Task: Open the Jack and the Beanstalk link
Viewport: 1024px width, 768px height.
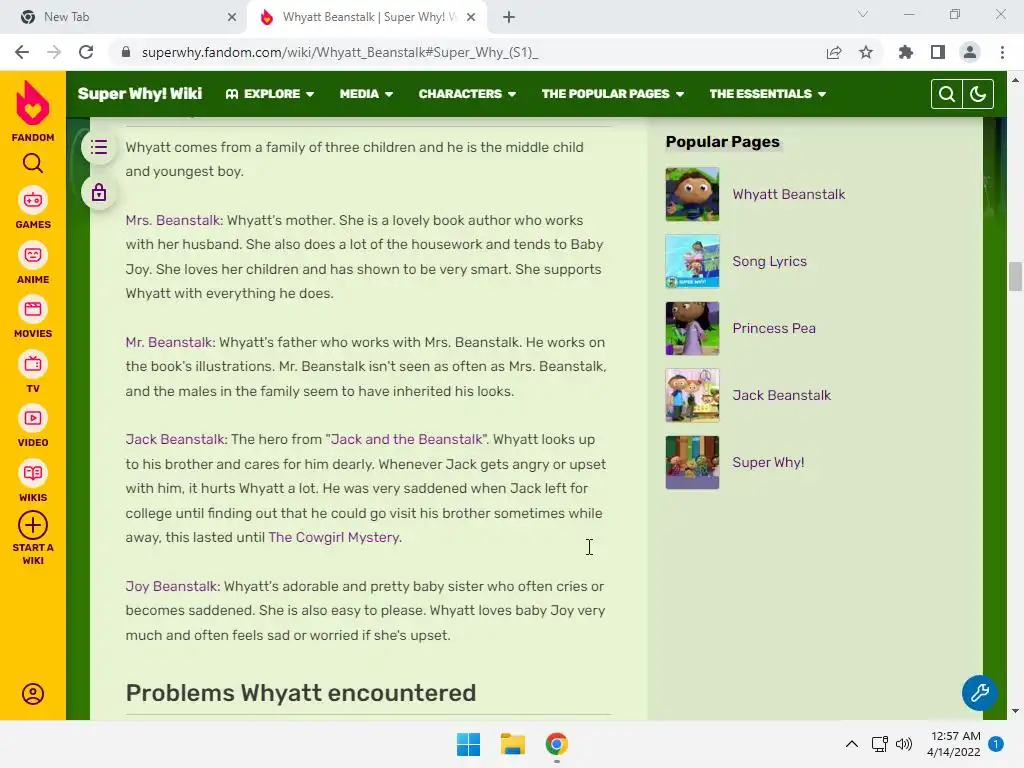Action: [406, 440]
